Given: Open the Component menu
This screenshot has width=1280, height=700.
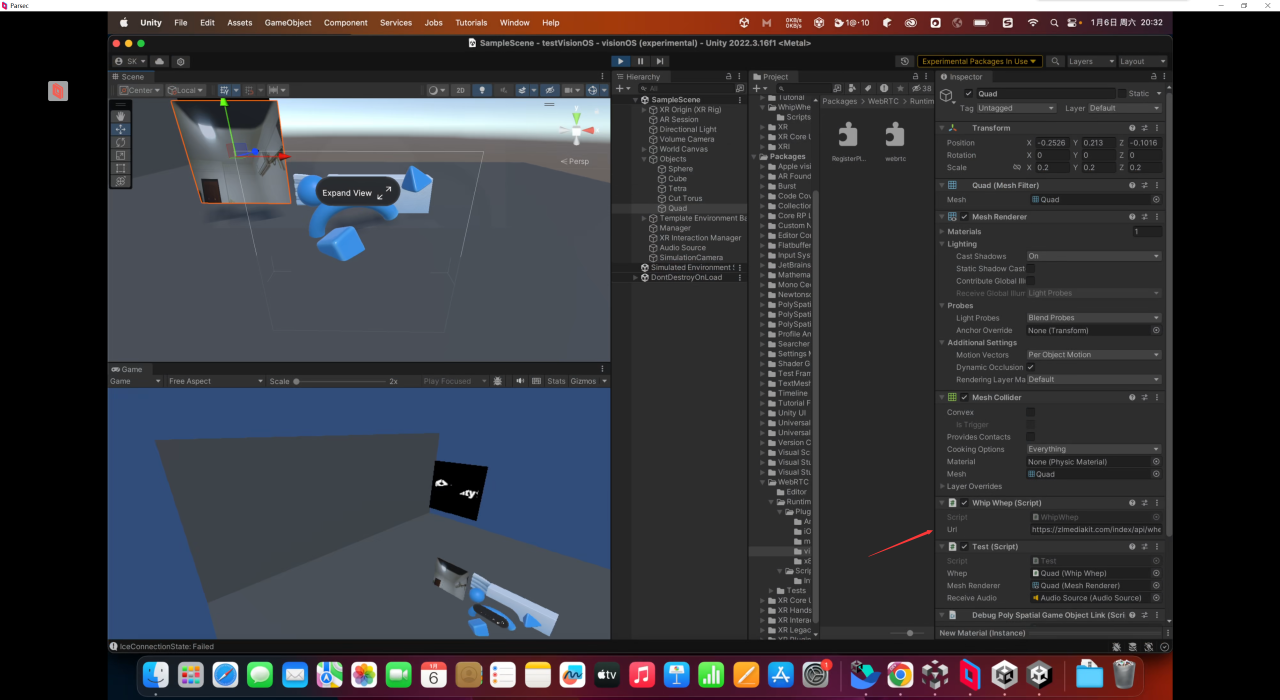Looking at the screenshot, I should pyautogui.click(x=345, y=22).
